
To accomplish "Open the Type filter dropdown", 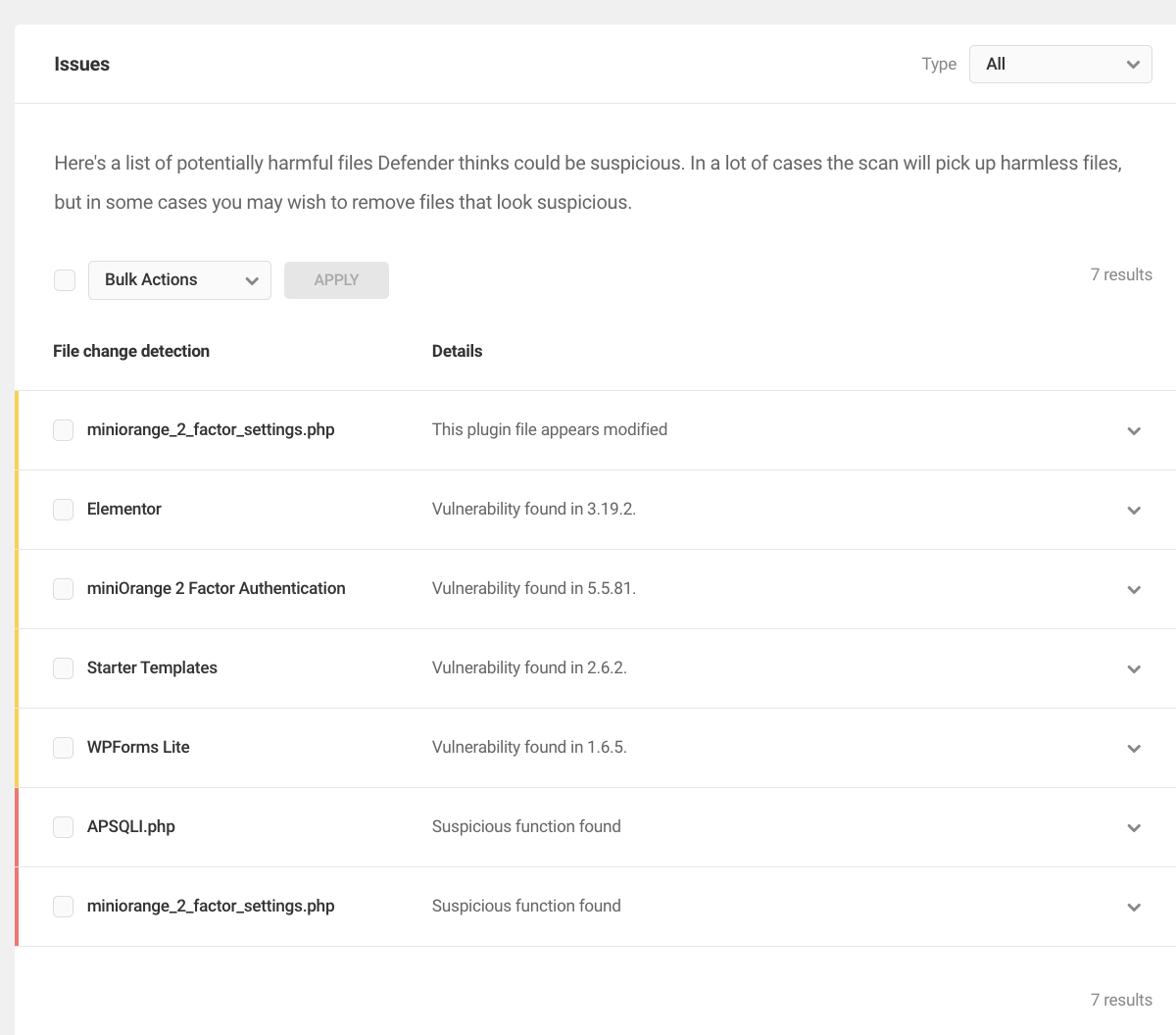I will [x=1060, y=64].
